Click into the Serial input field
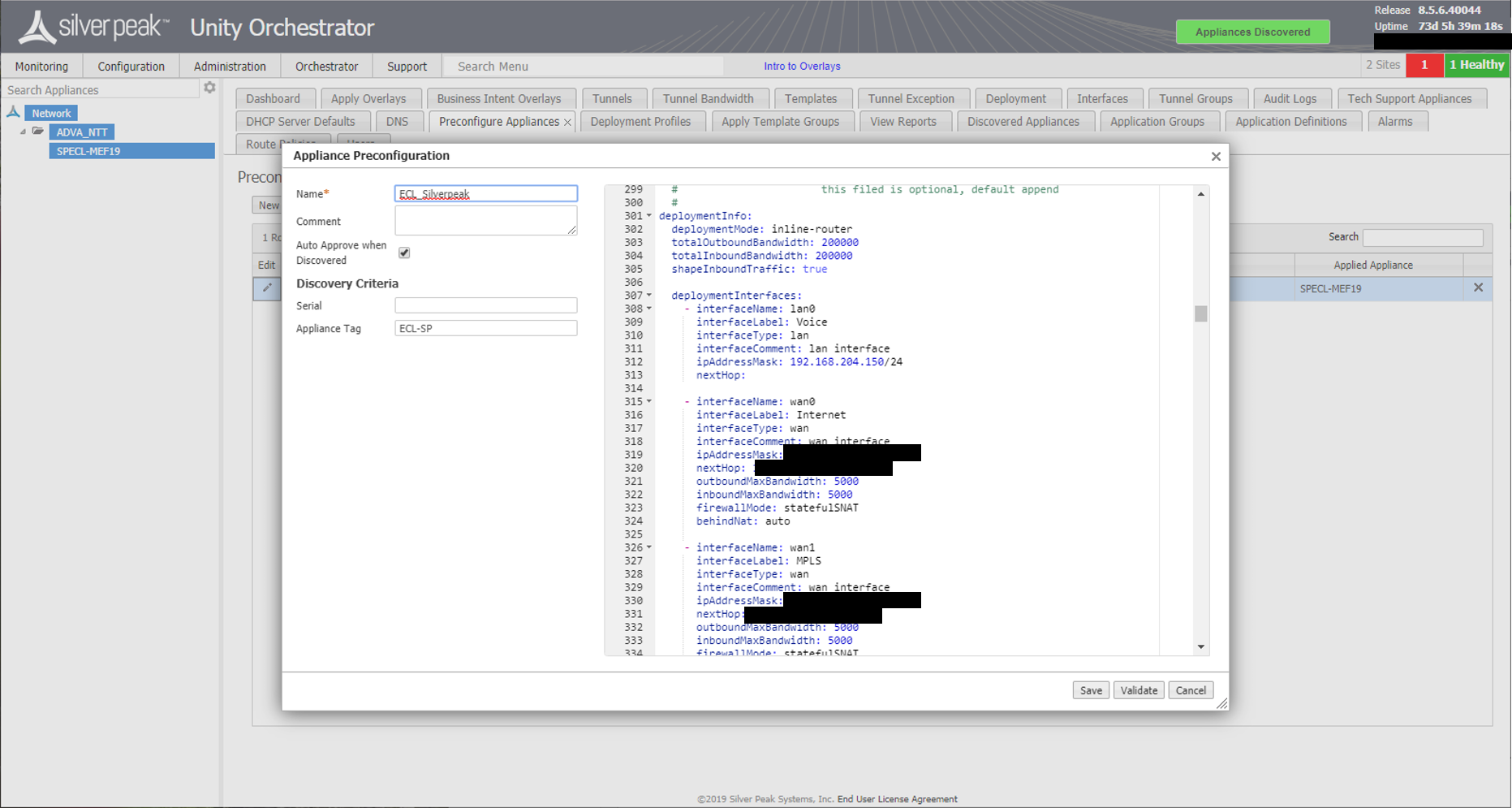The image size is (1512, 808). (x=486, y=305)
